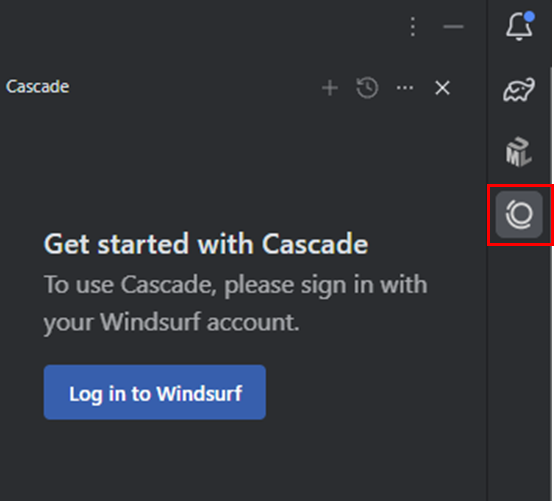Open the ML tool window icon
This screenshot has width=554, height=501.
(x=518, y=152)
